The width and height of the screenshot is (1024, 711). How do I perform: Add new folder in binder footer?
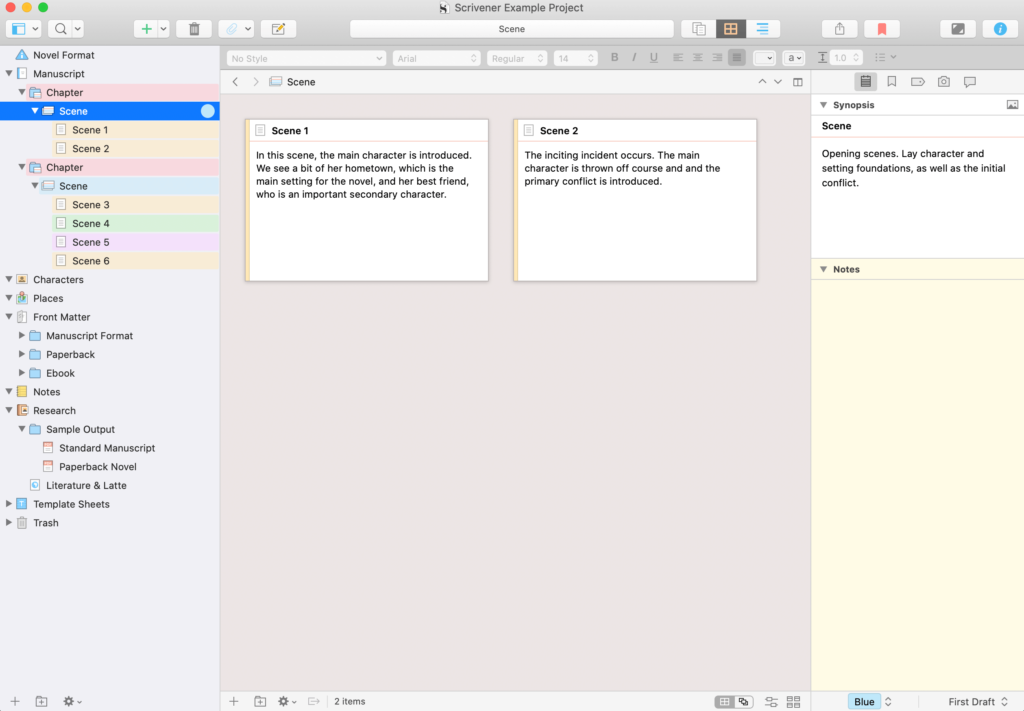pyautogui.click(x=41, y=701)
